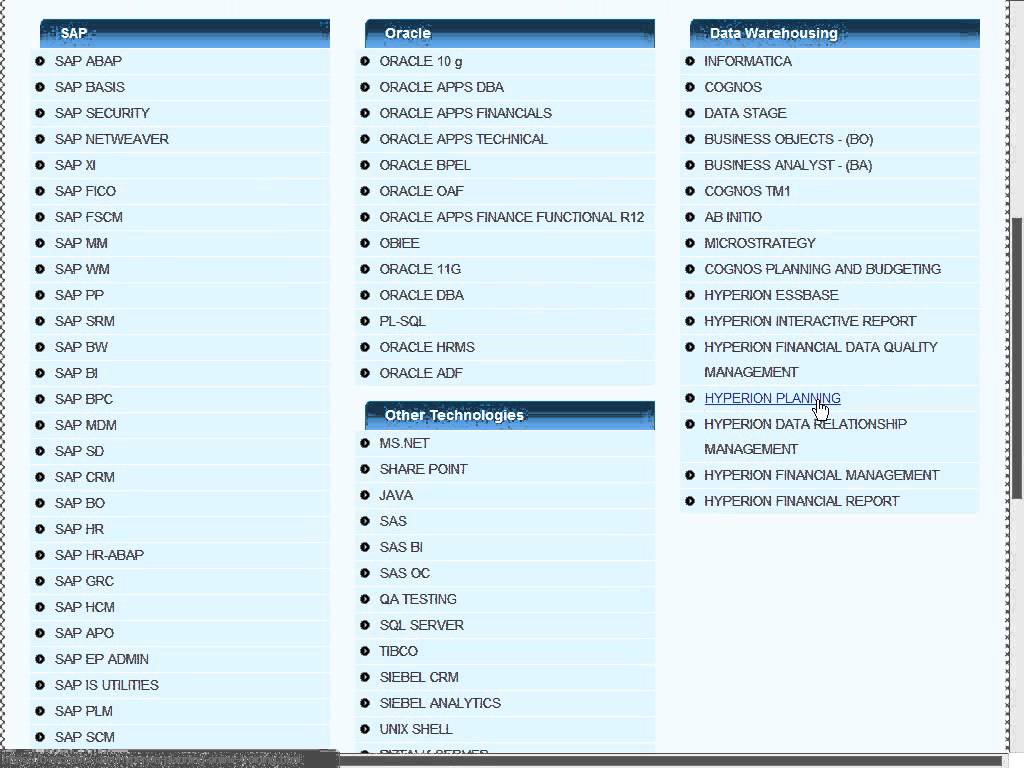1024x768 pixels.
Task: Open ORACLE APPS FINANCE FUNCTIONAL R12
Action: [512, 217]
